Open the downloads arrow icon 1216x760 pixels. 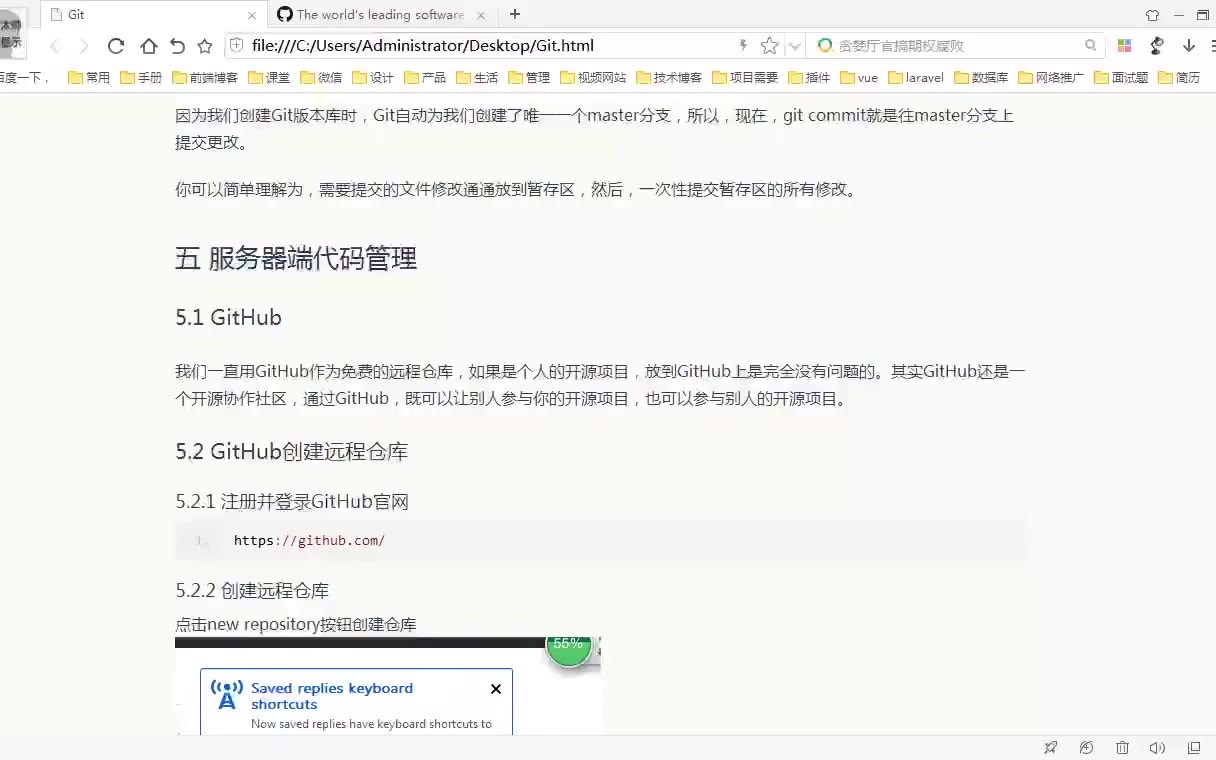(x=1189, y=46)
